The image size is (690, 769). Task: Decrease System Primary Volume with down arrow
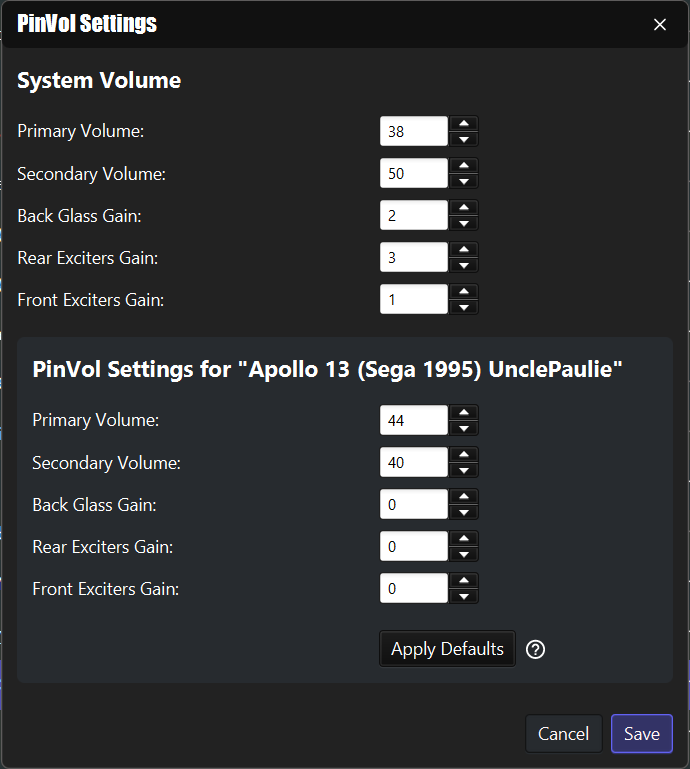point(463,139)
